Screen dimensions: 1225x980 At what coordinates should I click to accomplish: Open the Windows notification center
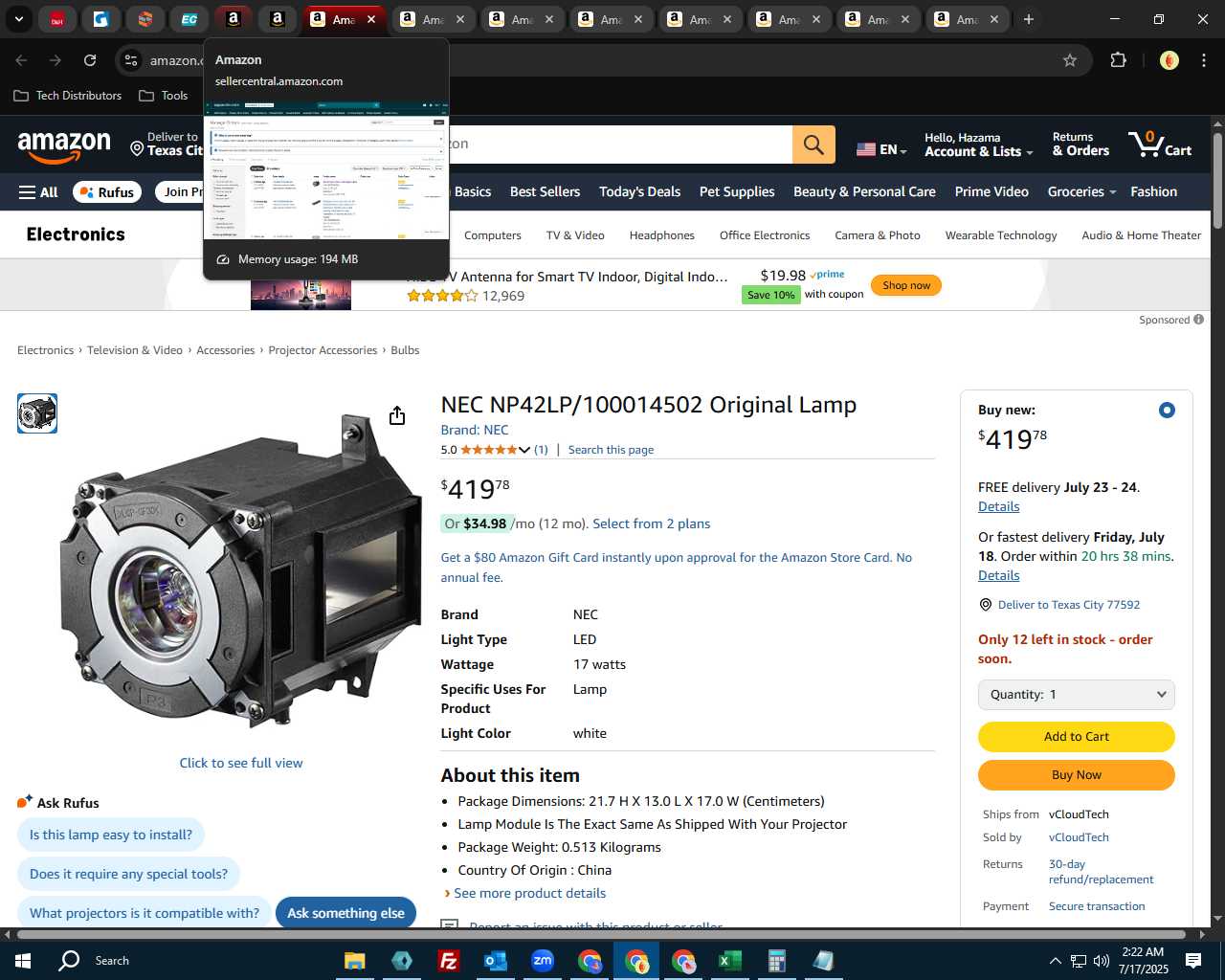pos(1193,960)
